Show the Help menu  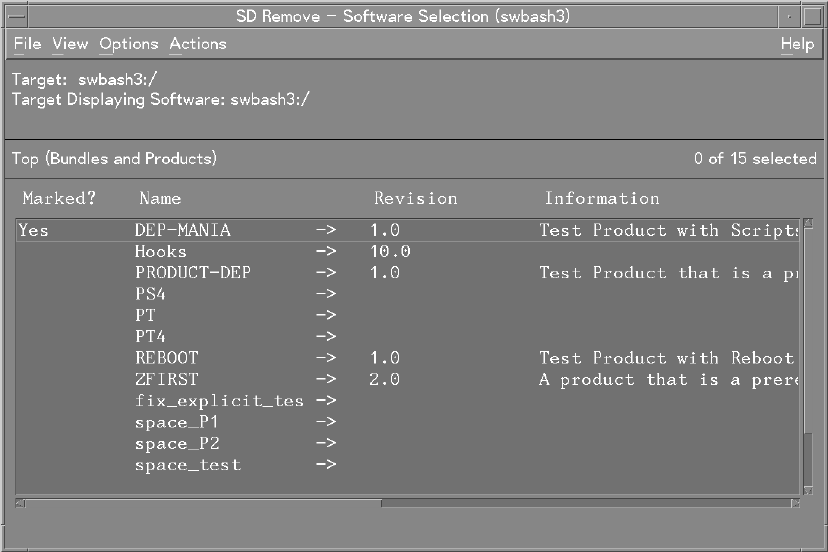coord(796,44)
